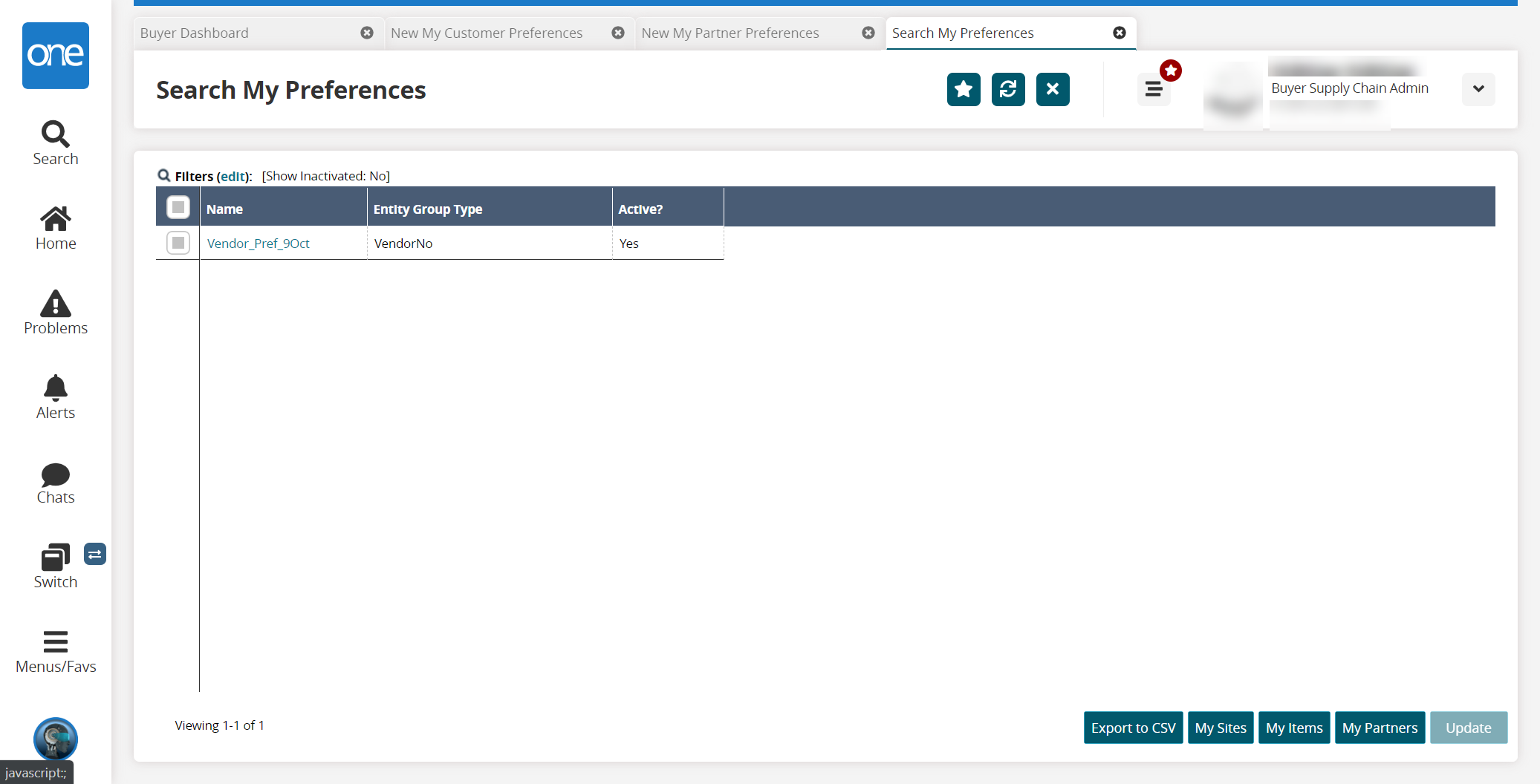Screen dimensions: 1540x784
Task: Click the filters magnifier icon
Action: coord(164,176)
